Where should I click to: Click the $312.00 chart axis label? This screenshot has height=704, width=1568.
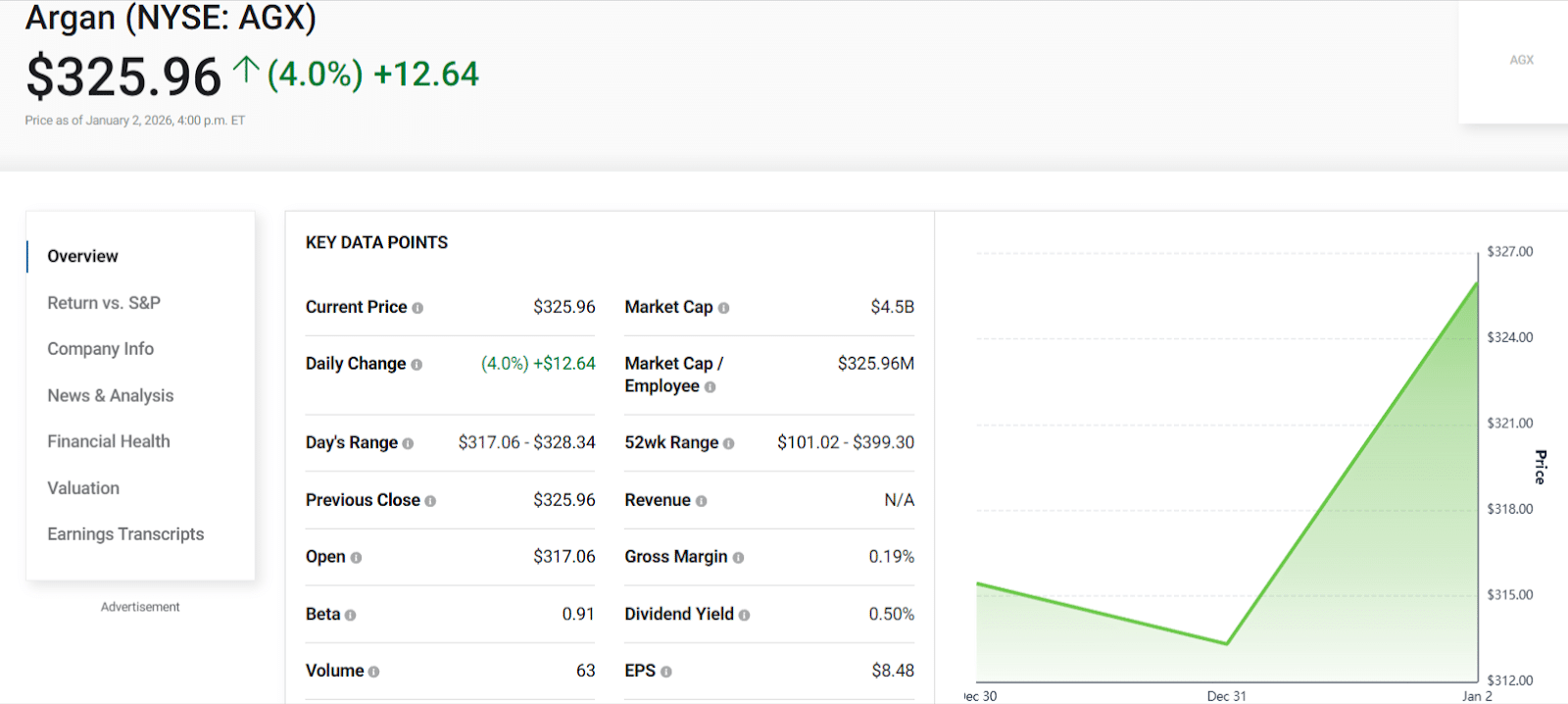pos(1510,680)
